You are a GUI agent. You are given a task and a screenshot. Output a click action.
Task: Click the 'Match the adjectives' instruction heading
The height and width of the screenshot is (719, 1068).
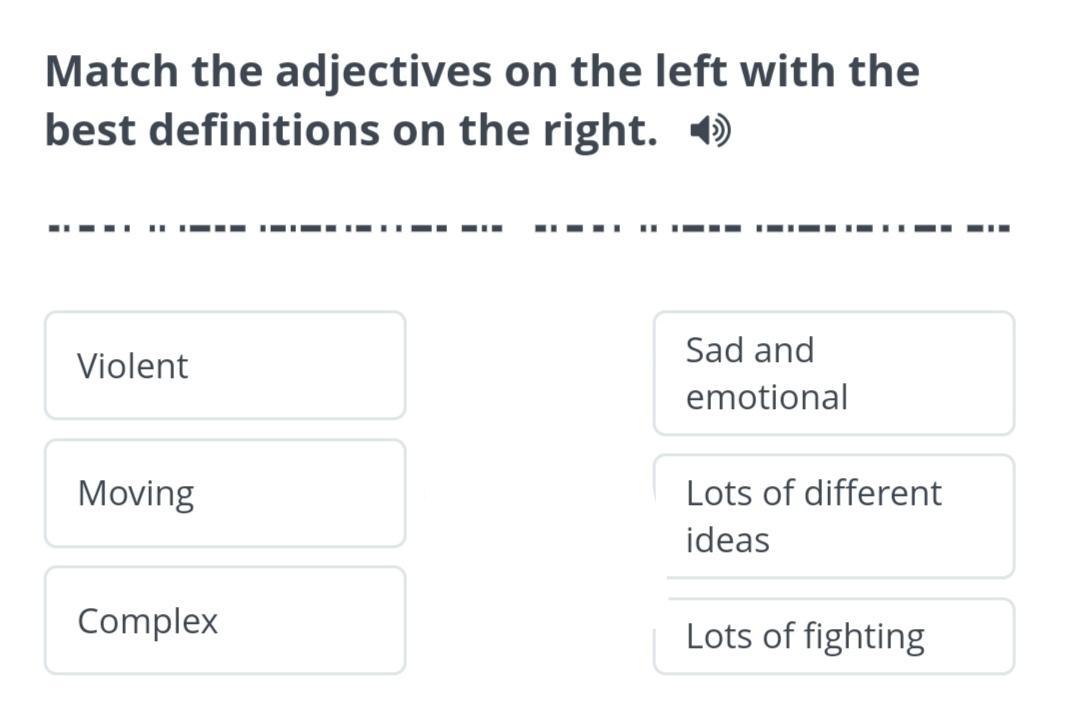[x=482, y=72]
